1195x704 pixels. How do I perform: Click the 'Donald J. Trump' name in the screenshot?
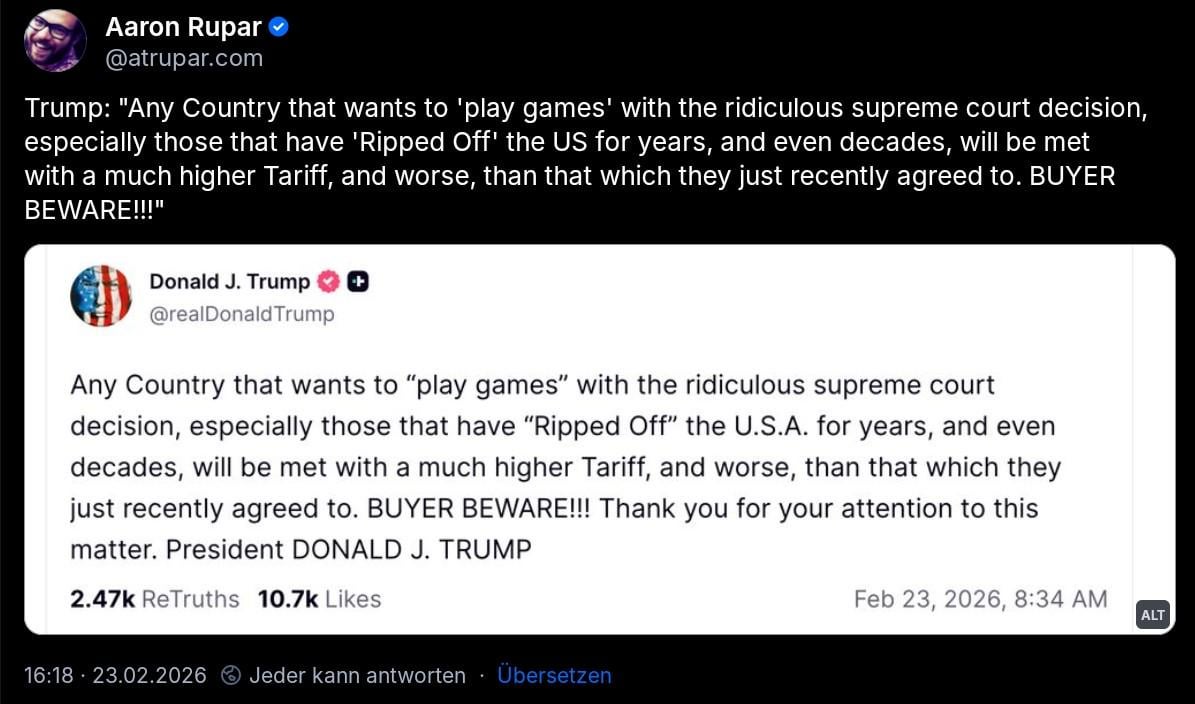point(229,282)
